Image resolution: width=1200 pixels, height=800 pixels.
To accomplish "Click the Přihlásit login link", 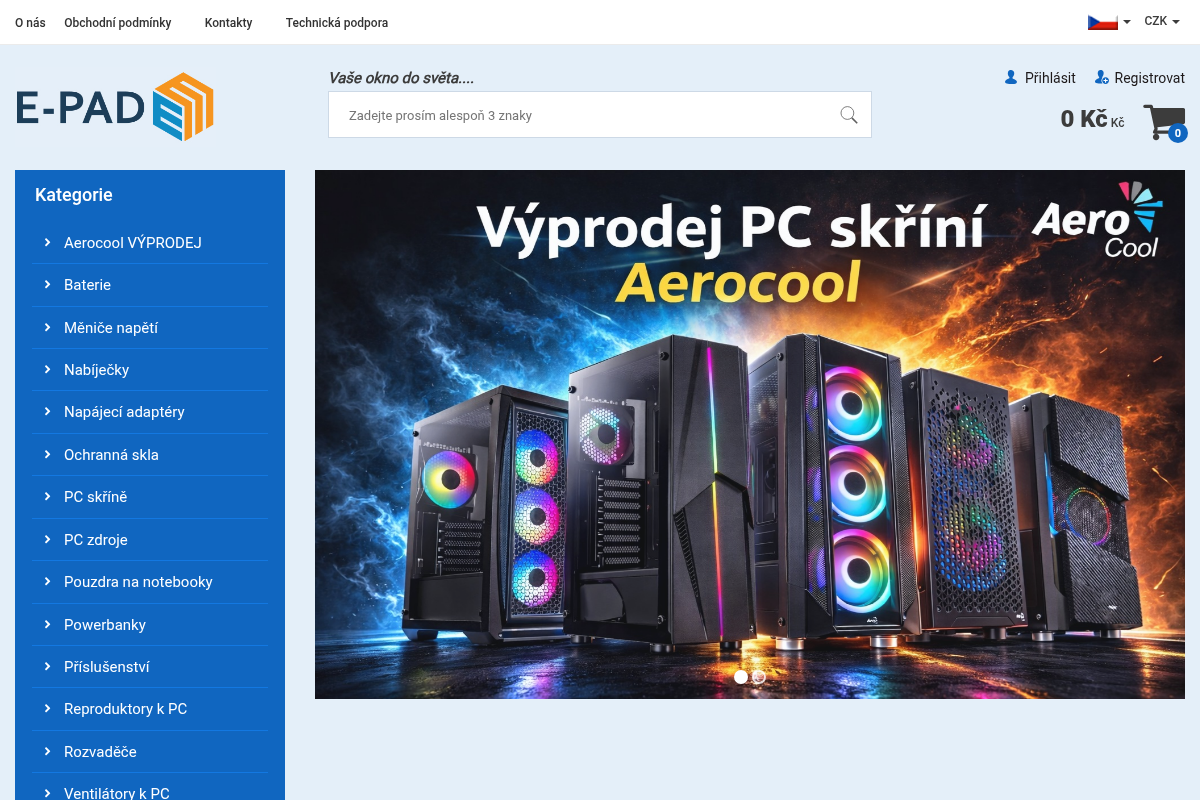I will (x=1050, y=78).
